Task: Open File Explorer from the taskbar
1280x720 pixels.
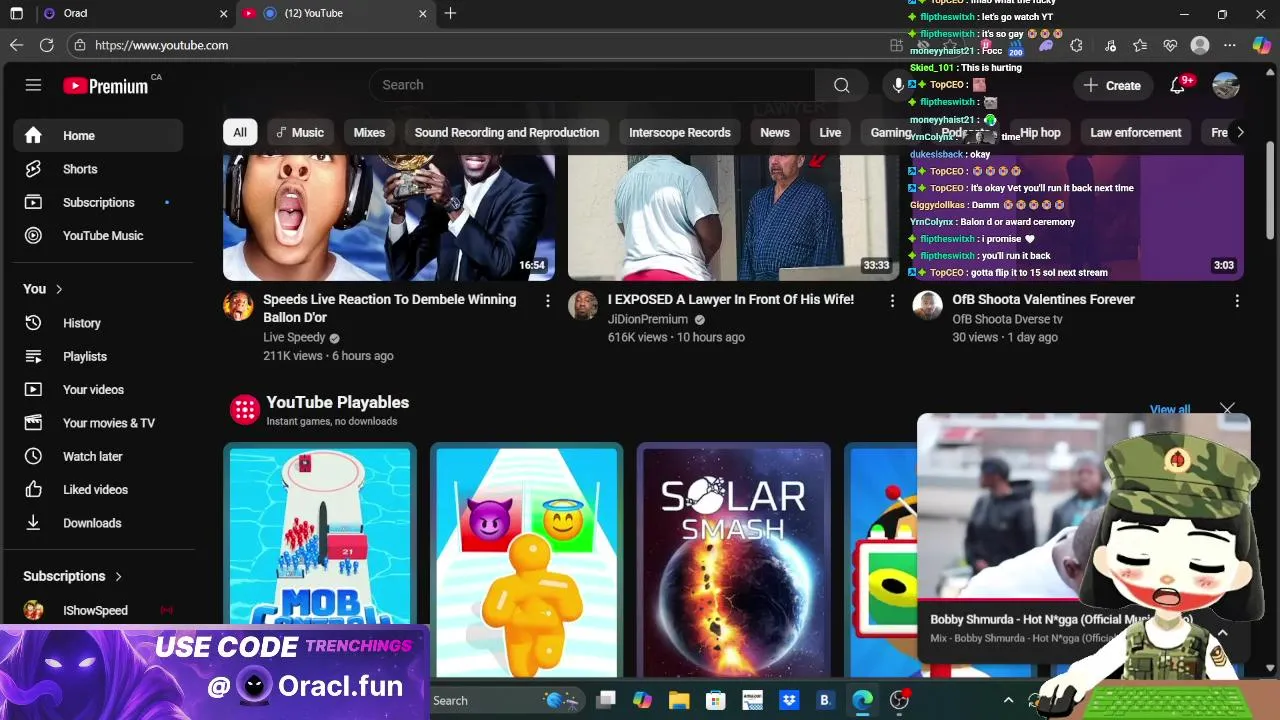Action: point(679,701)
